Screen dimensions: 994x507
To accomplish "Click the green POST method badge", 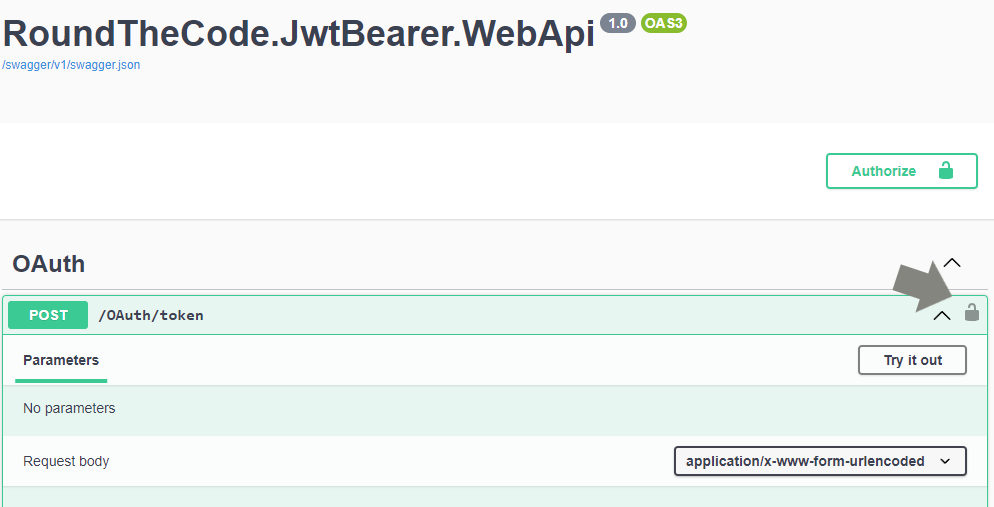I will (48, 315).
